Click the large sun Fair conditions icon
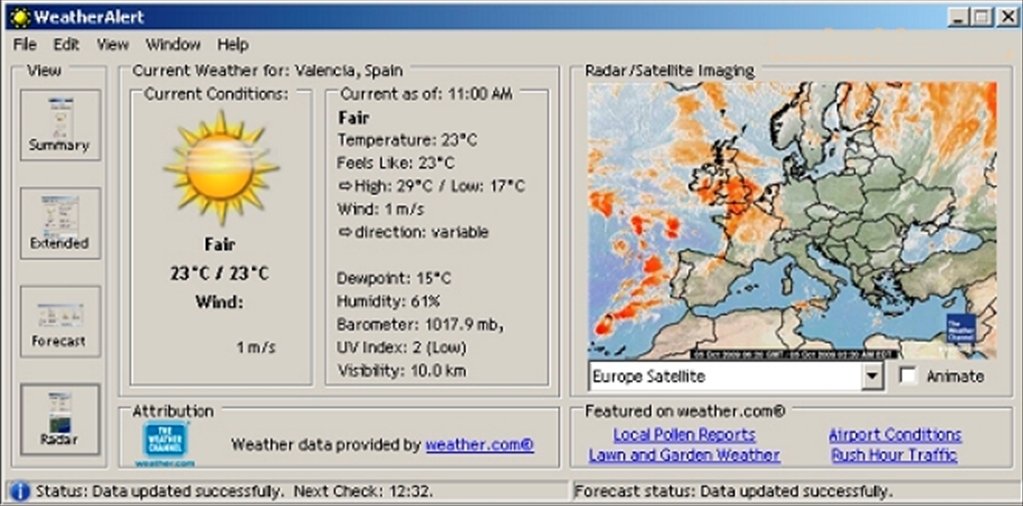Viewport: 1023px width, 506px height. click(x=221, y=166)
